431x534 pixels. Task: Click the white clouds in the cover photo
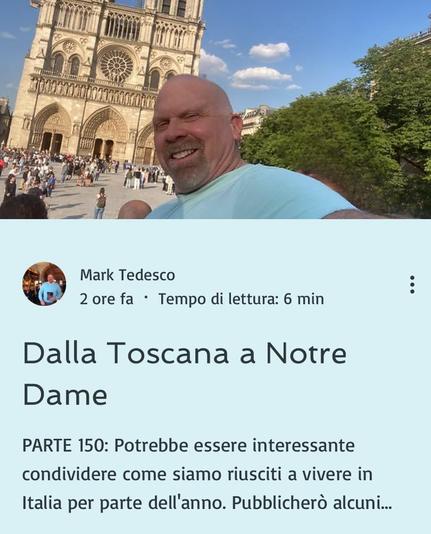point(260,65)
